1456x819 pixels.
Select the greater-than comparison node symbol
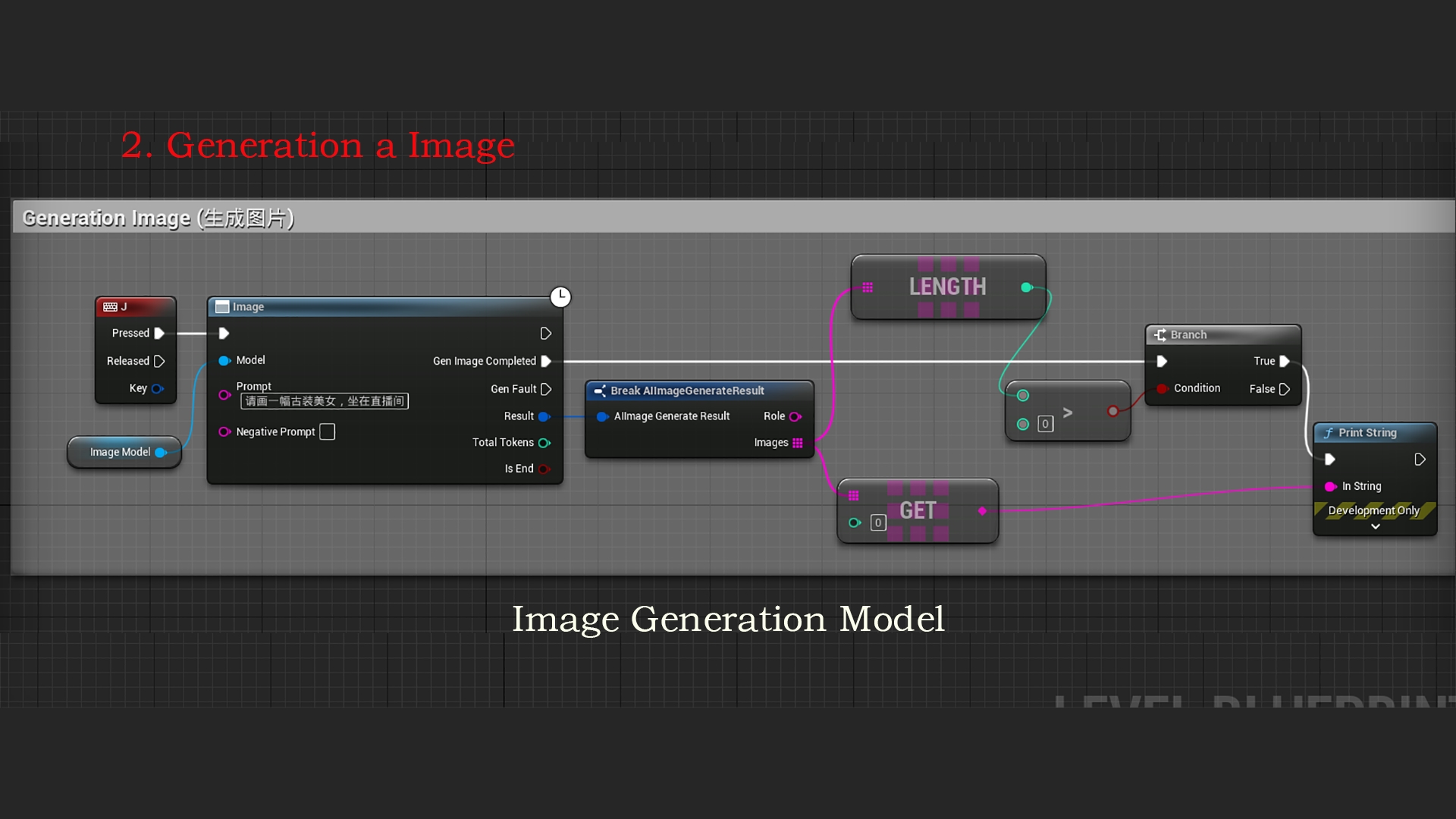[x=1068, y=411]
